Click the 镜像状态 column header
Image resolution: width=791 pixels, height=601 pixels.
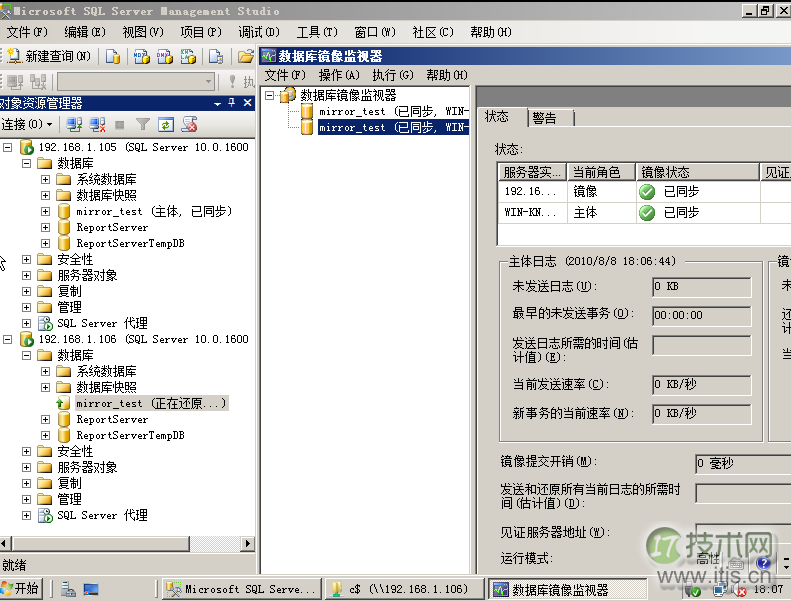(x=698, y=172)
